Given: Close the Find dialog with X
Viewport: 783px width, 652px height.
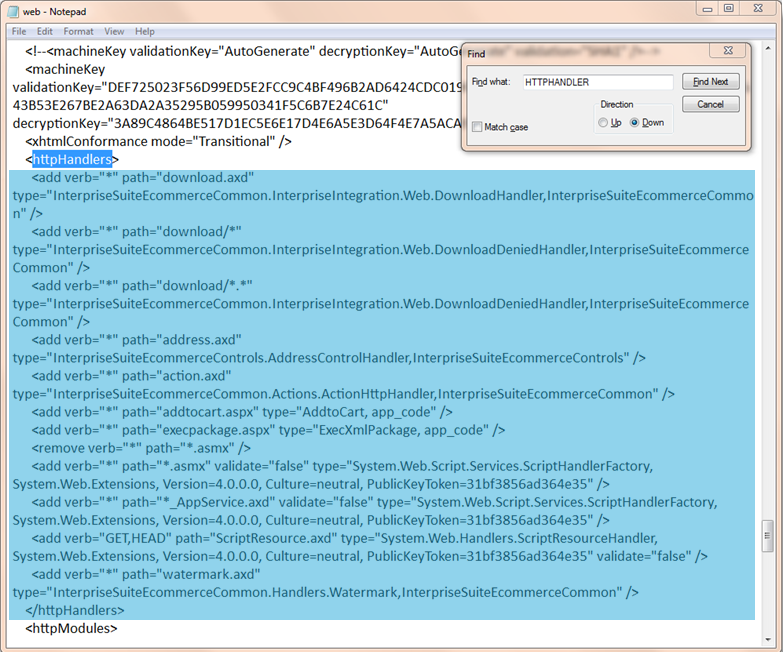Looking at the screenshot, I should click(728, 51).
